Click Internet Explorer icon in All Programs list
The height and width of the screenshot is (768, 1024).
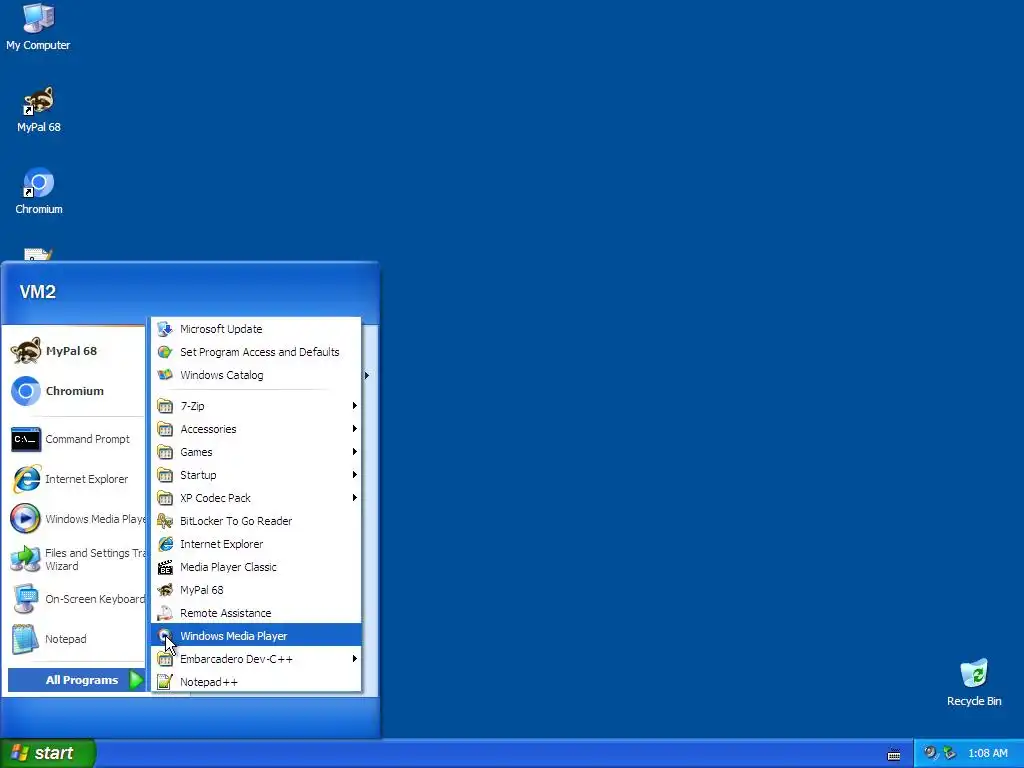click(165, 544)
